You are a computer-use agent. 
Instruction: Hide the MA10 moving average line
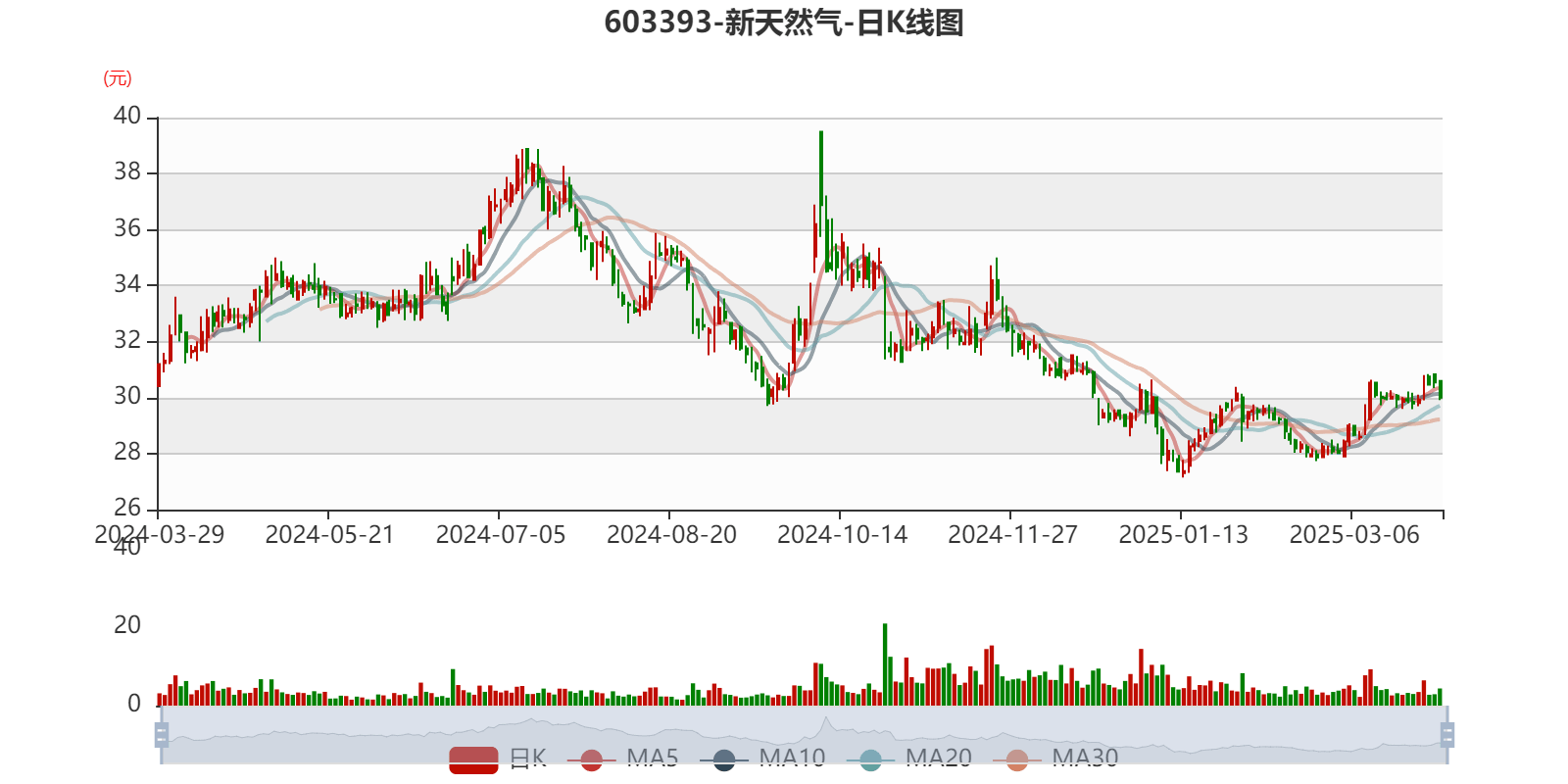click(724, 759)
